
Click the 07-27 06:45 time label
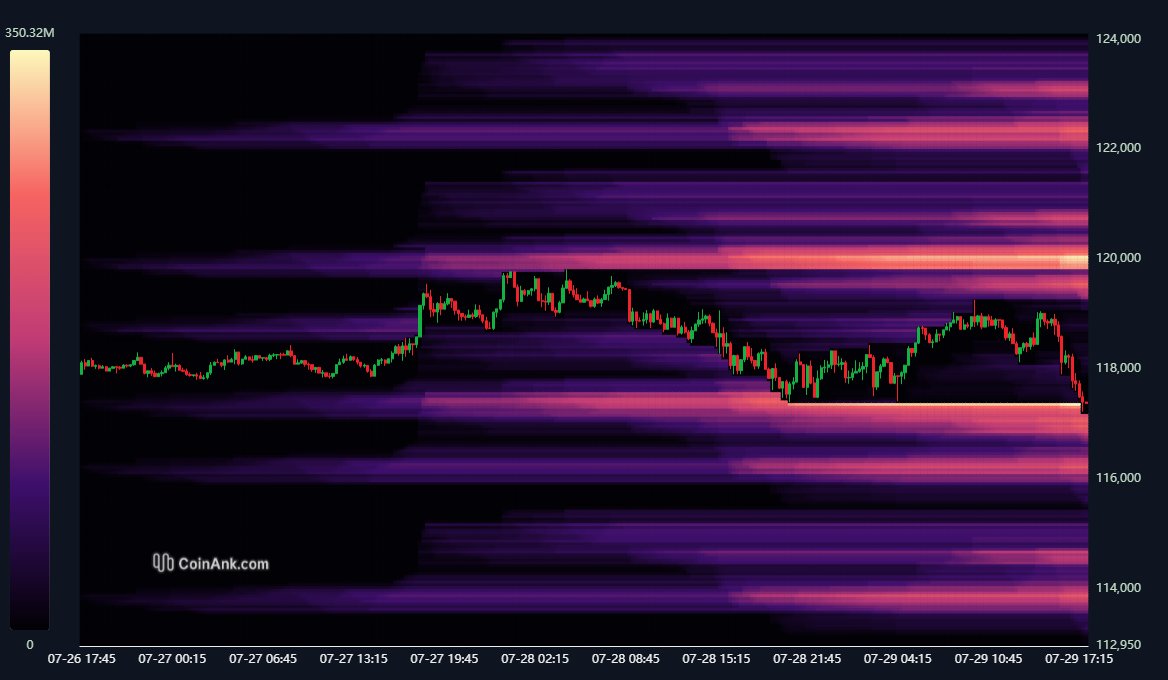(263, 659)
